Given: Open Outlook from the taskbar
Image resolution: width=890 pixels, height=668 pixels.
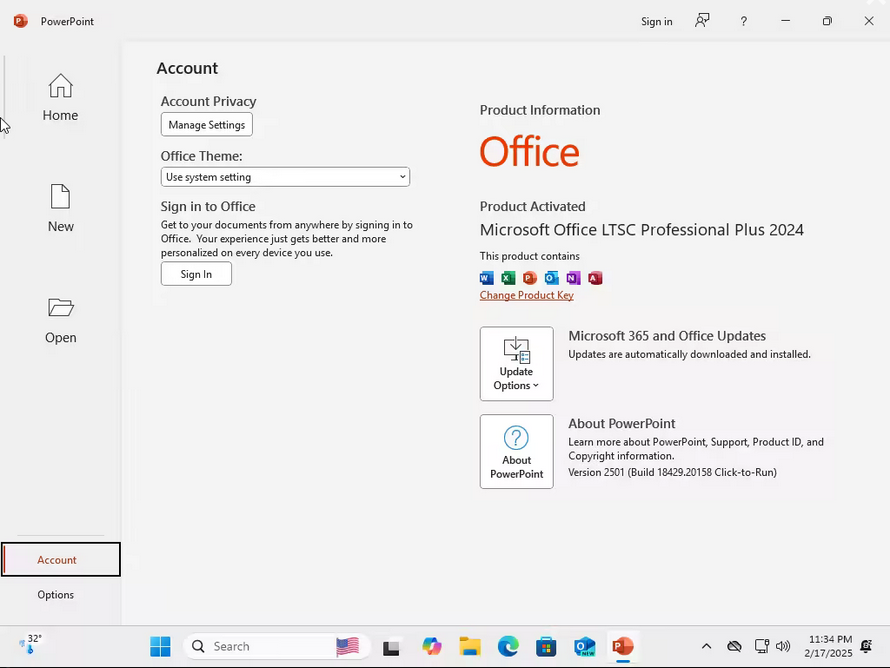Looking at the screenshot, I should 585,647.
